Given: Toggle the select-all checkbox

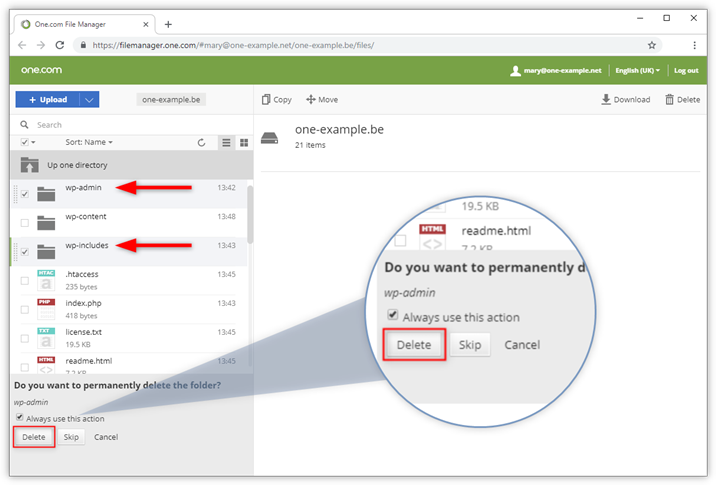Looking at the screenshot, I should tap(25, 142).
